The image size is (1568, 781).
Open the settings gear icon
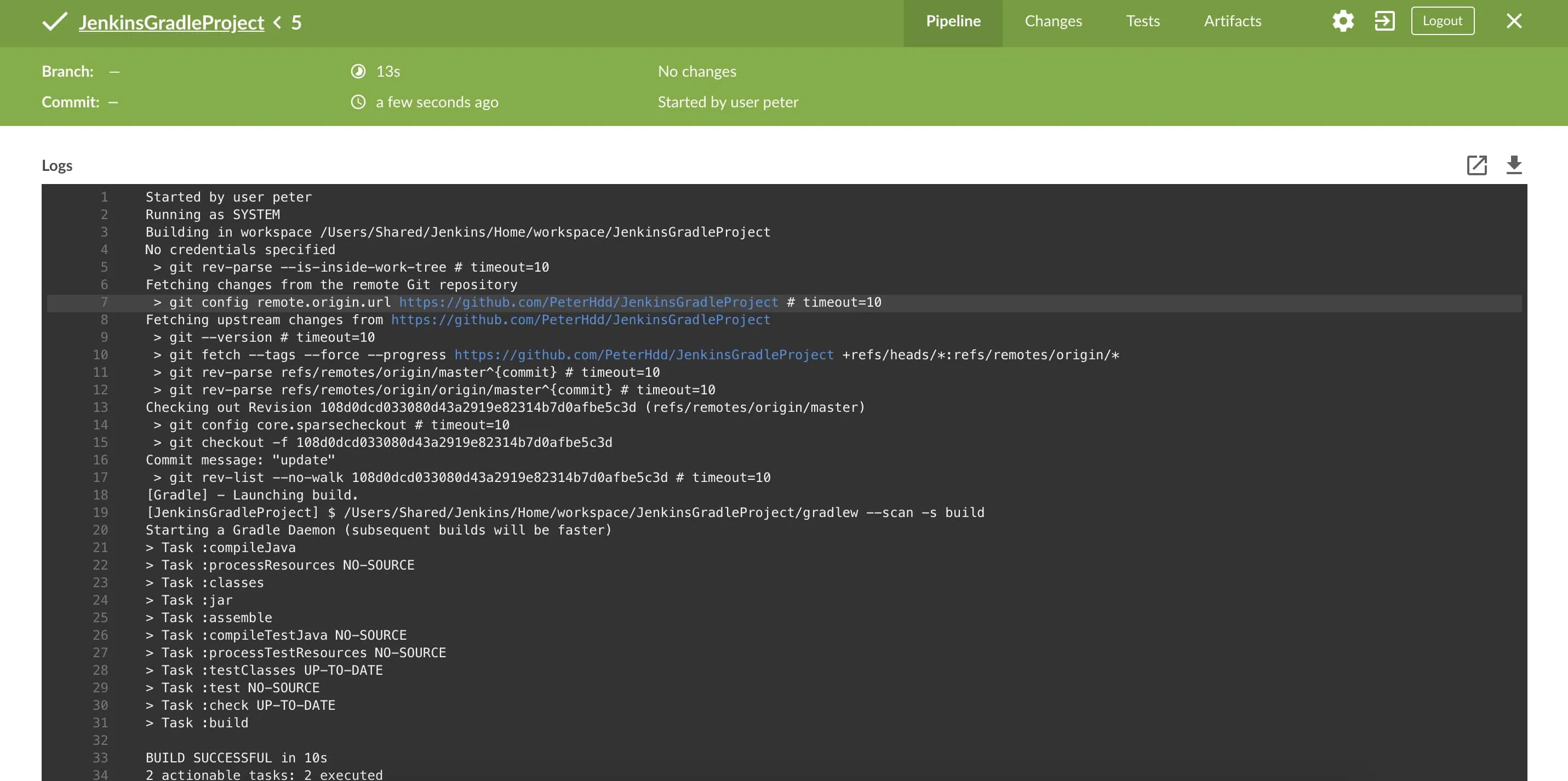point(1343,21)
